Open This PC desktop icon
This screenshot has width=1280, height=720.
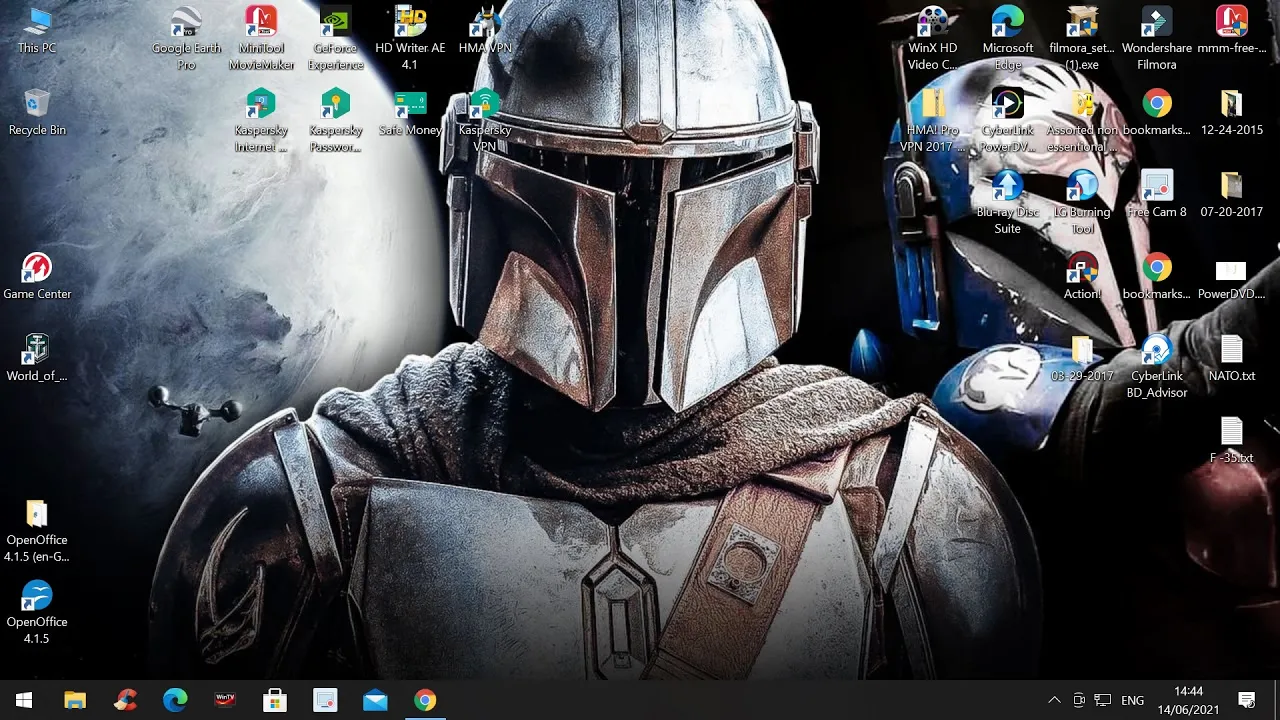click(37, 30)
